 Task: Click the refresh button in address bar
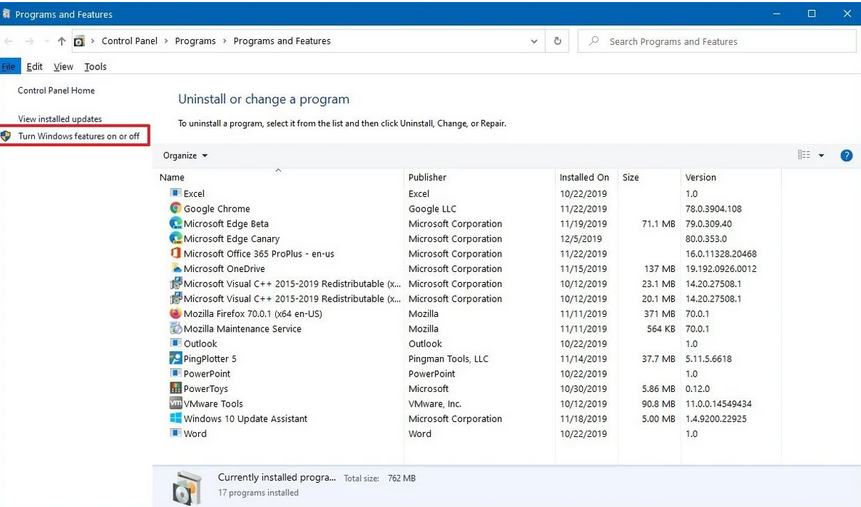[557, 41]
